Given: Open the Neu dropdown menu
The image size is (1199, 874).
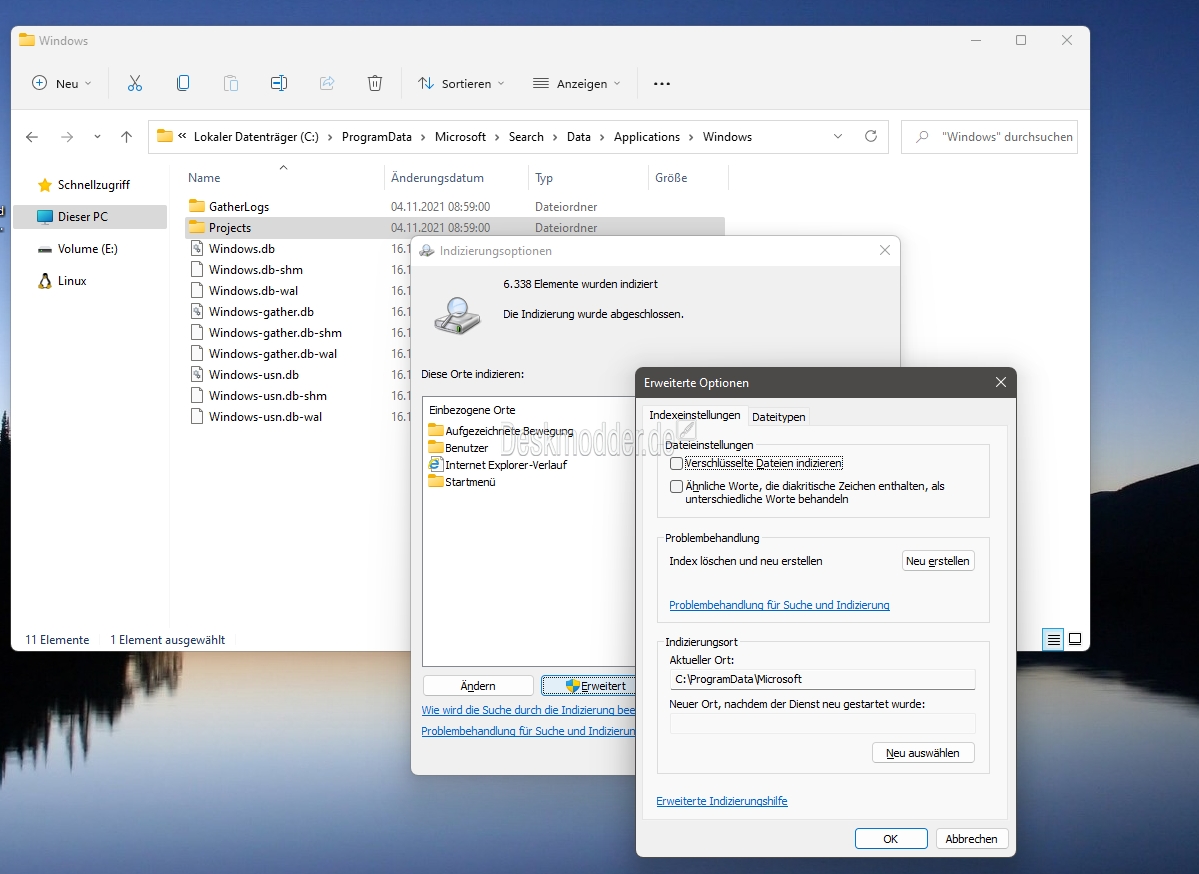Looking at the screenshot, I should click(62, 83).
